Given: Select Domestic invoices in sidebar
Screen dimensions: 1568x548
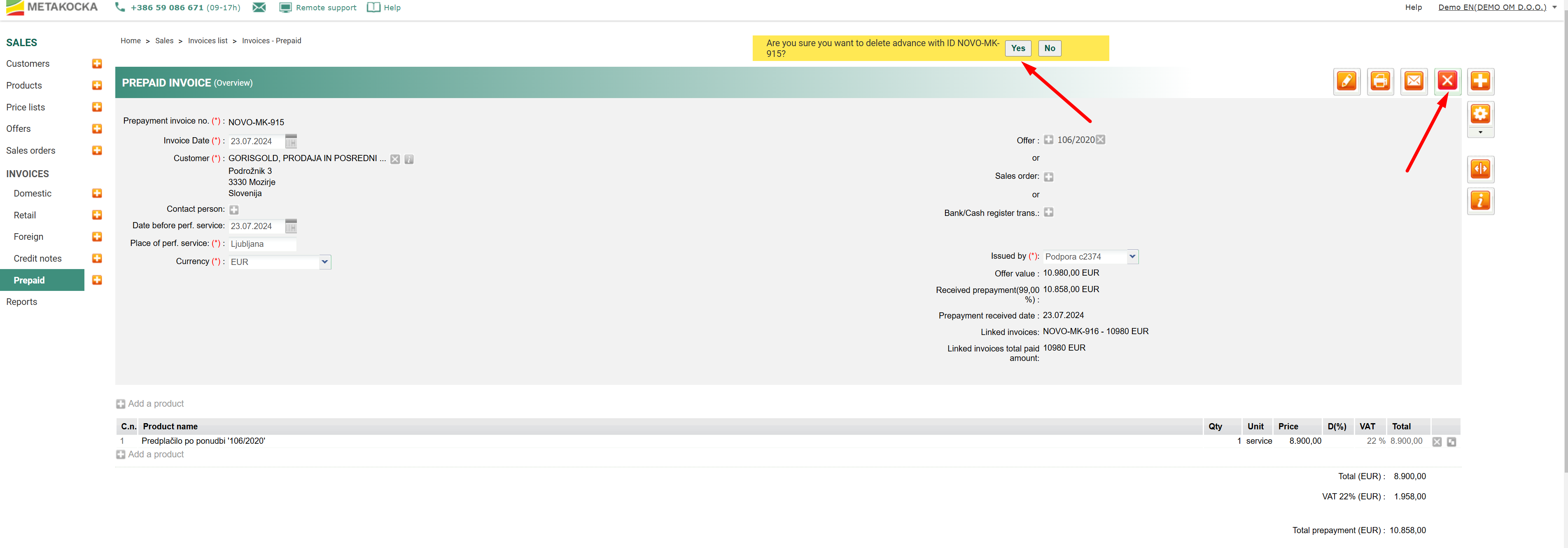Looking at the screenshot, I should tap(32, 194).
